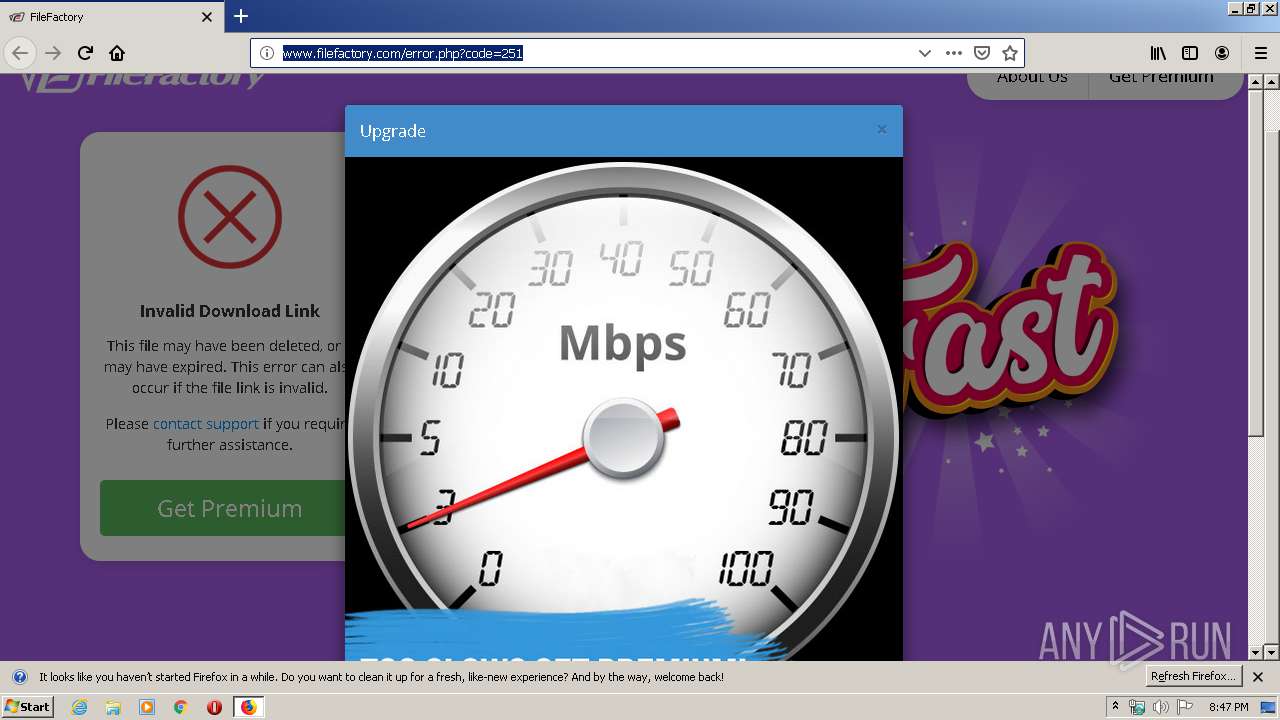Go back to the previous page
The height and width of the screenshot is (720, 1280).
tap(20, 53)
